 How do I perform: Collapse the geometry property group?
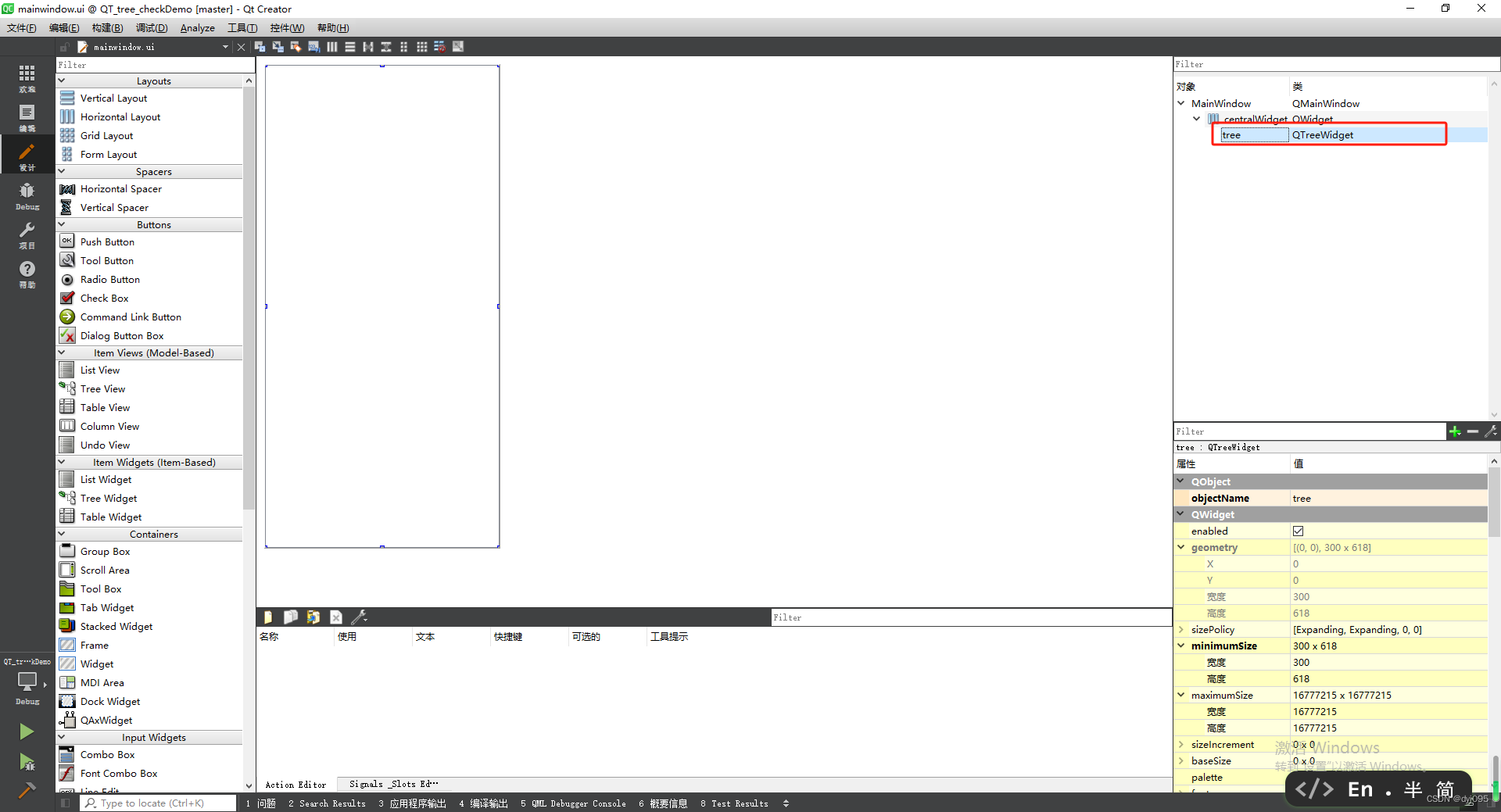tap(1181, 547)
